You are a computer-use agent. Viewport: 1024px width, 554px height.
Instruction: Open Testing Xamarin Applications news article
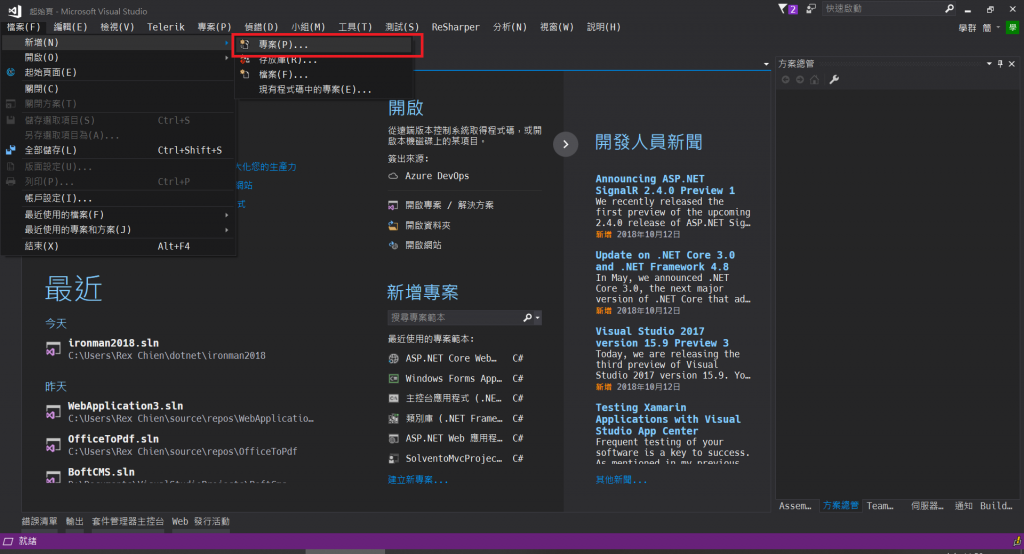pyautogui.click(x=667, y=419)
